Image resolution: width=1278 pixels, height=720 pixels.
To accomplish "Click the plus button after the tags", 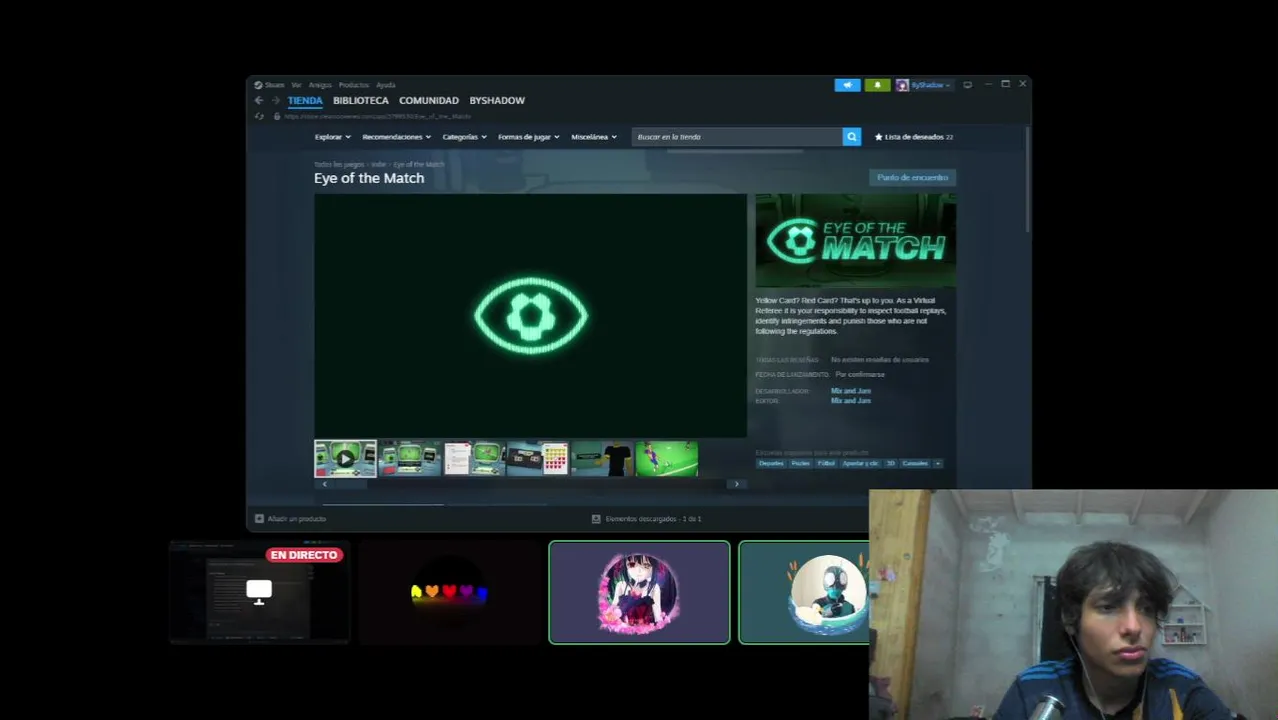I will [937, 464].
